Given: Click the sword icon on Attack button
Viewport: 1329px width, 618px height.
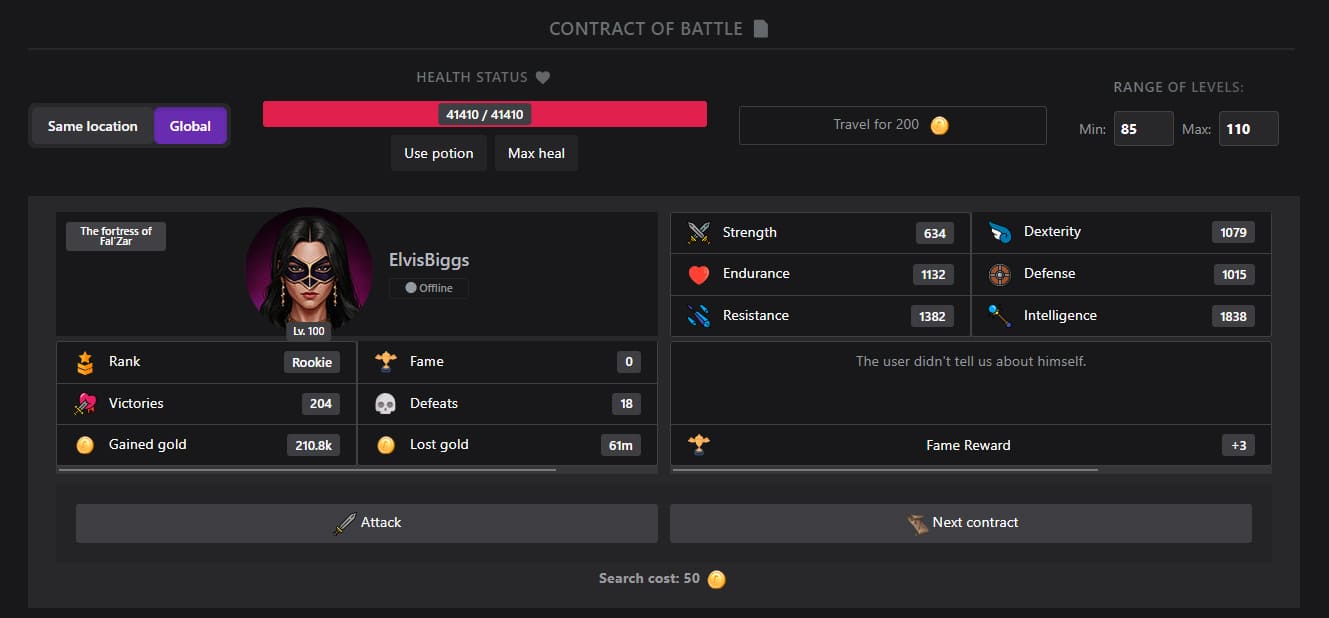Looking at the screenshot, I should coord(344,523).
